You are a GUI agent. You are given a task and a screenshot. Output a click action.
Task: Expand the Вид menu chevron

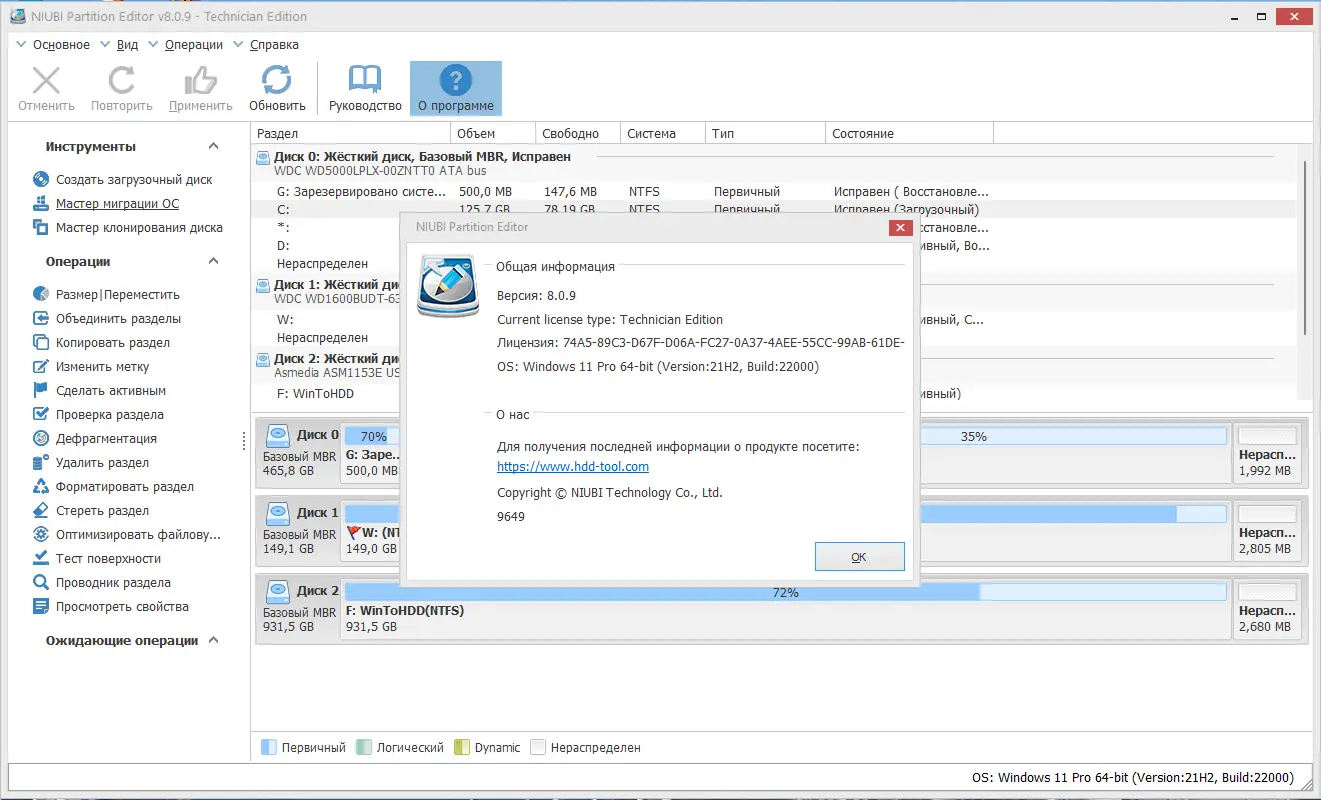point(106,44)
